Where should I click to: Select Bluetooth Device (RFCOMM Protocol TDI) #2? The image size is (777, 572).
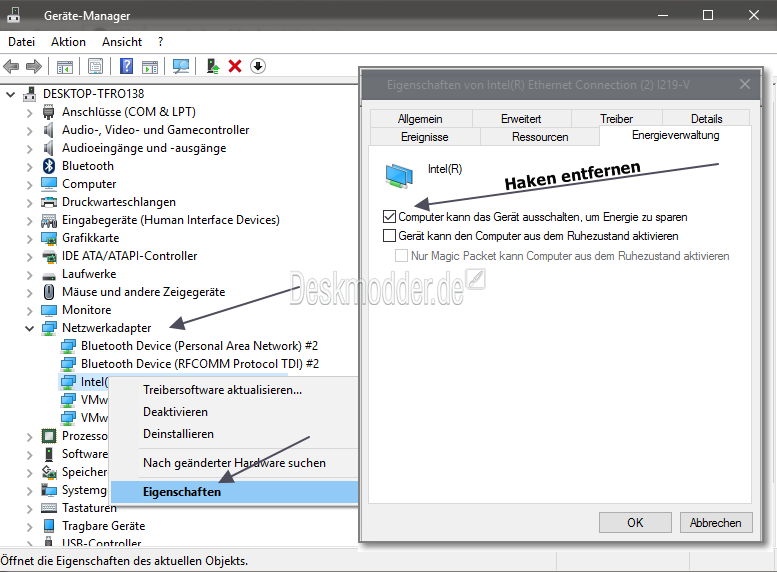(200, 364)
